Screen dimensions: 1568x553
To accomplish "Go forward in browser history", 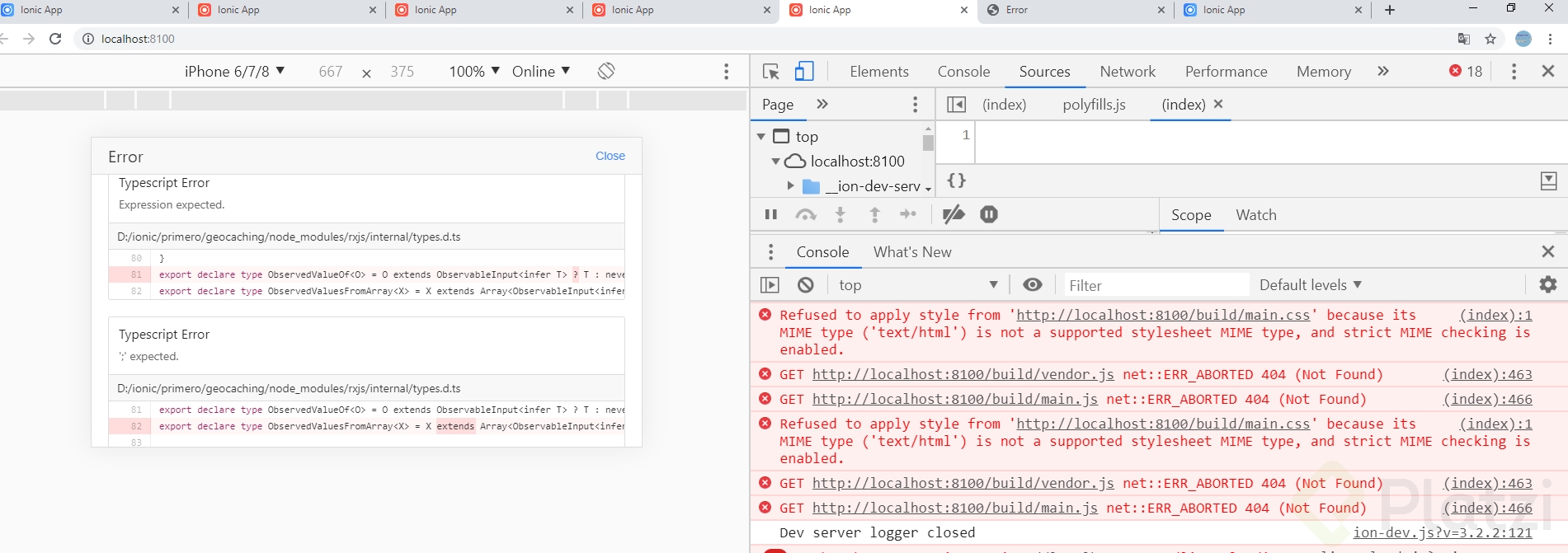I will 29,39.
